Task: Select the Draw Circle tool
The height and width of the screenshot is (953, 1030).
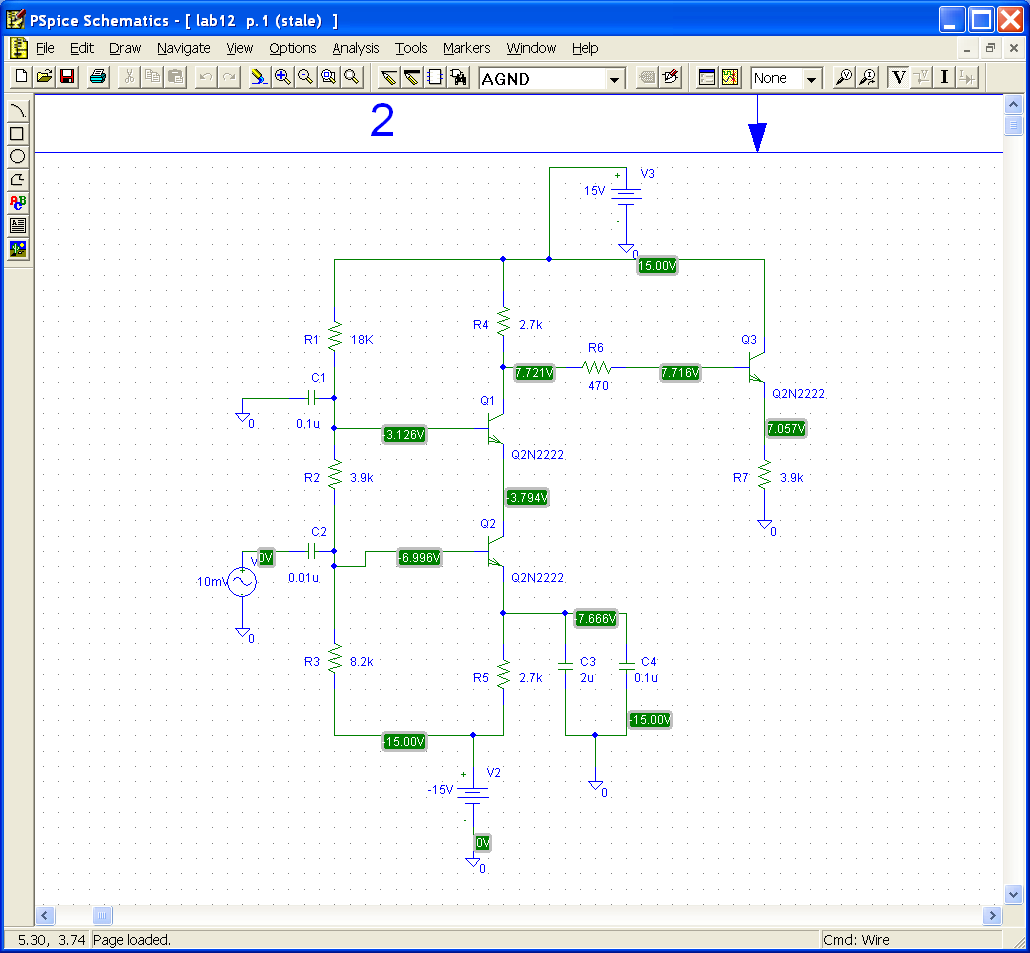Action: click(x=17, y=157)
